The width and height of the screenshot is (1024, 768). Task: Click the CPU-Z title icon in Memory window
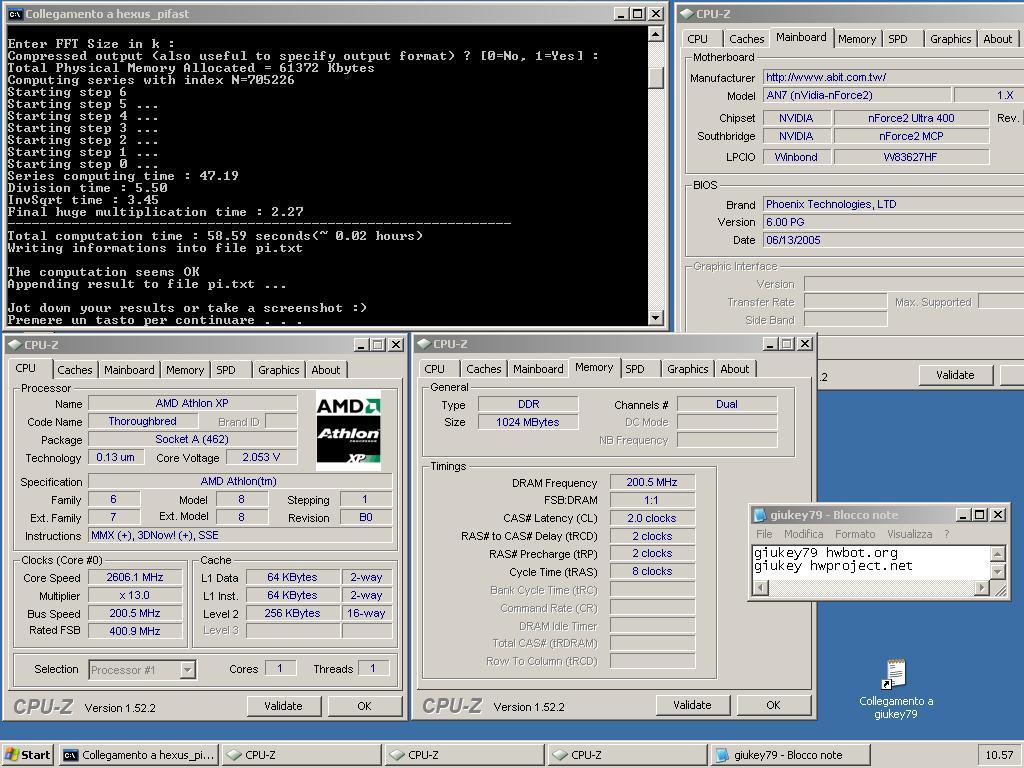(423, 344)
